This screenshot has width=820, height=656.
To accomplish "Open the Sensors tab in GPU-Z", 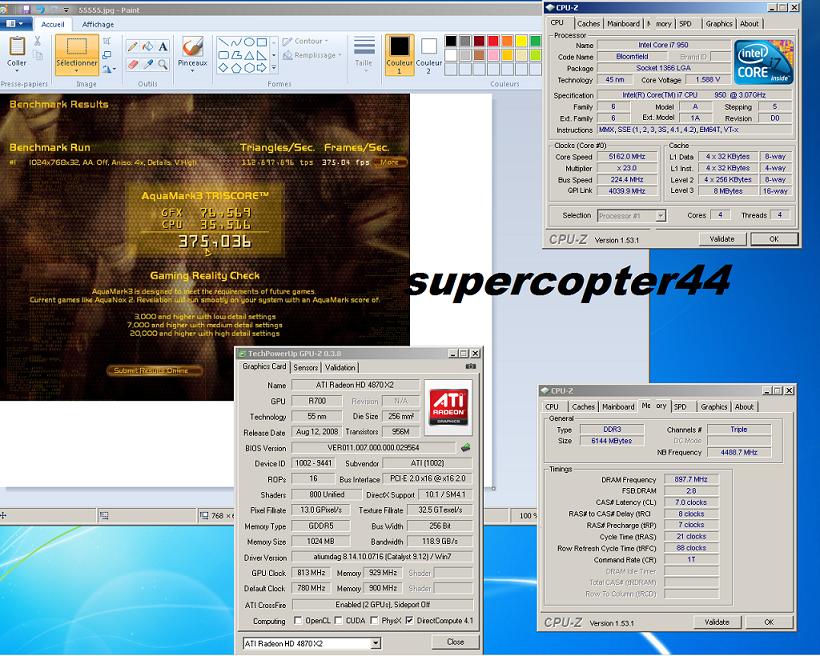I will [x=306, y=367].
